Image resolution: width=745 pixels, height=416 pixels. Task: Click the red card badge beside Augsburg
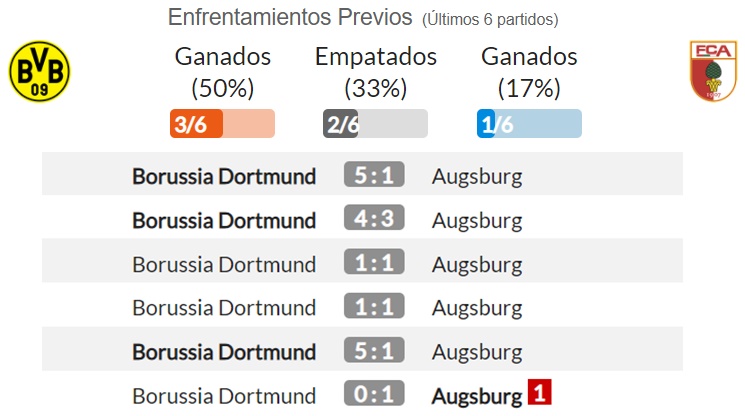539,392
